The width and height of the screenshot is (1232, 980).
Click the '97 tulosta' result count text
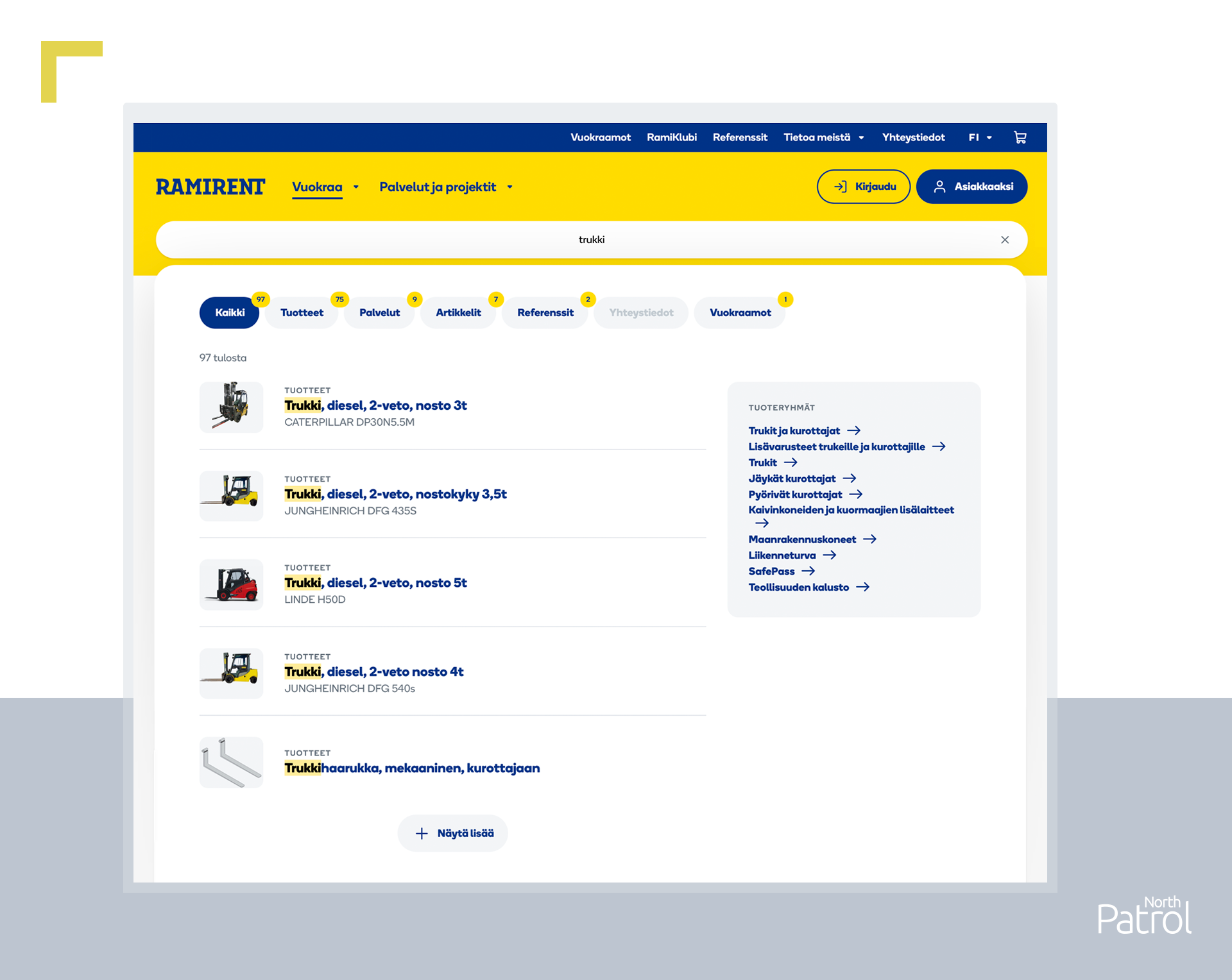coord(223,358)
